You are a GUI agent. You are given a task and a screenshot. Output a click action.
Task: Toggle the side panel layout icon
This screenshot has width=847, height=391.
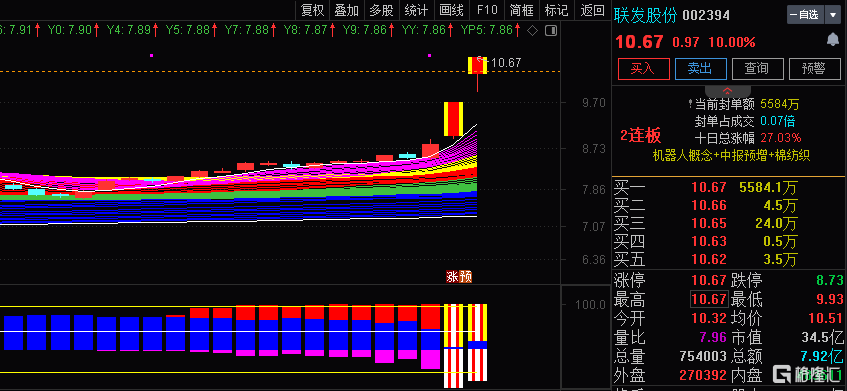pyautogui.click(x=551, y=31)
